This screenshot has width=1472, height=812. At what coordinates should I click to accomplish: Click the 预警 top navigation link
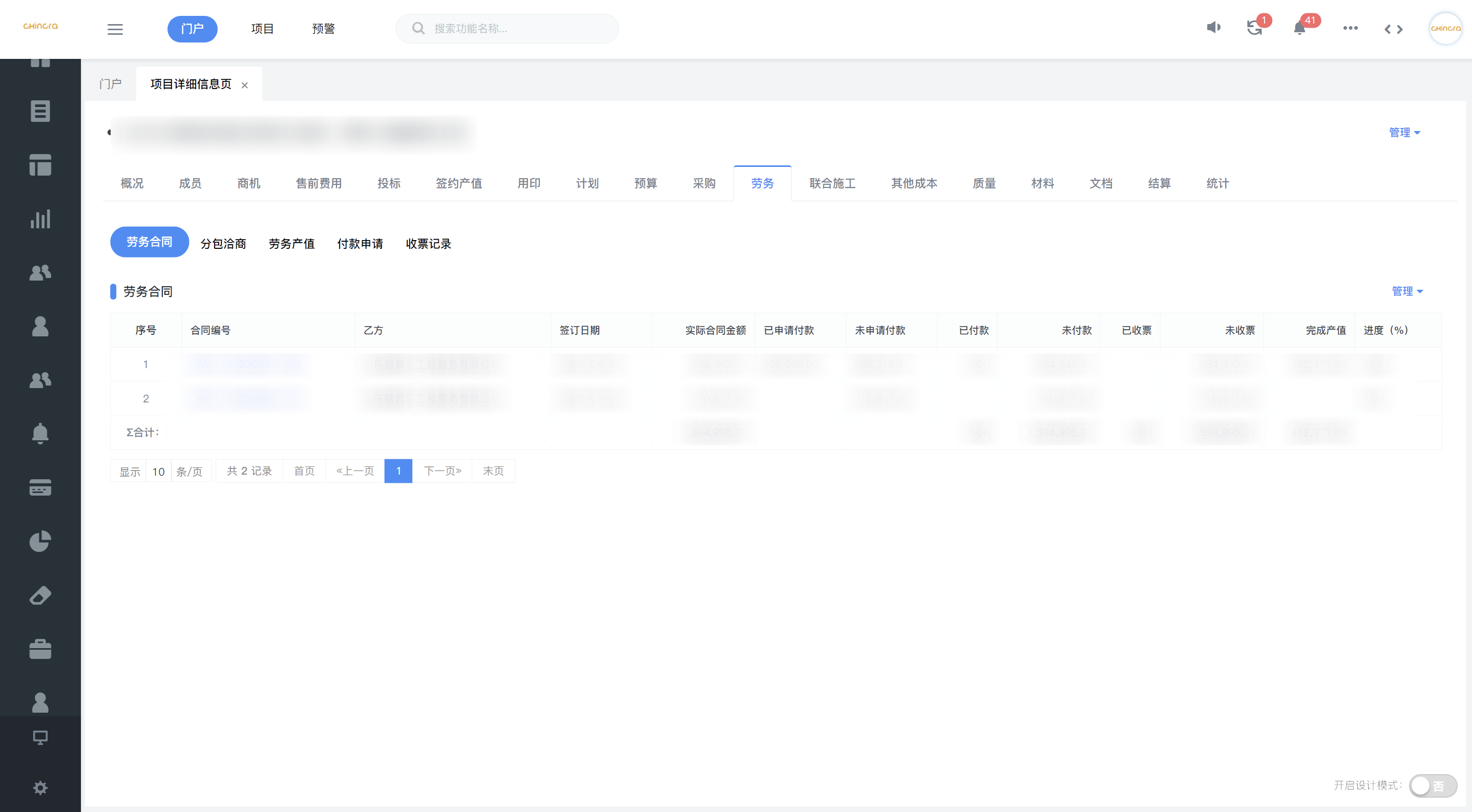323,29
